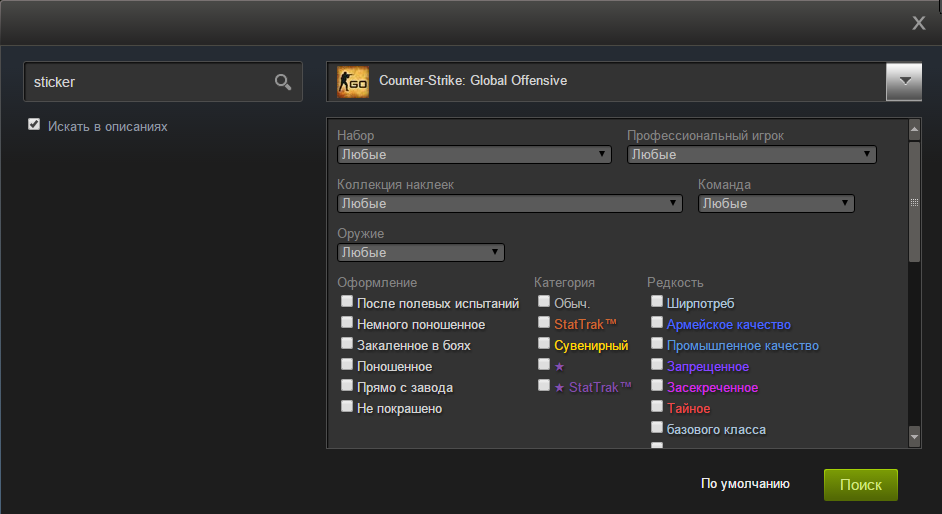This screenshot has height=514, width=942.
Task: Expand the 'Коллекция наклеек' dropdown
Action: (x=510, y=204)
